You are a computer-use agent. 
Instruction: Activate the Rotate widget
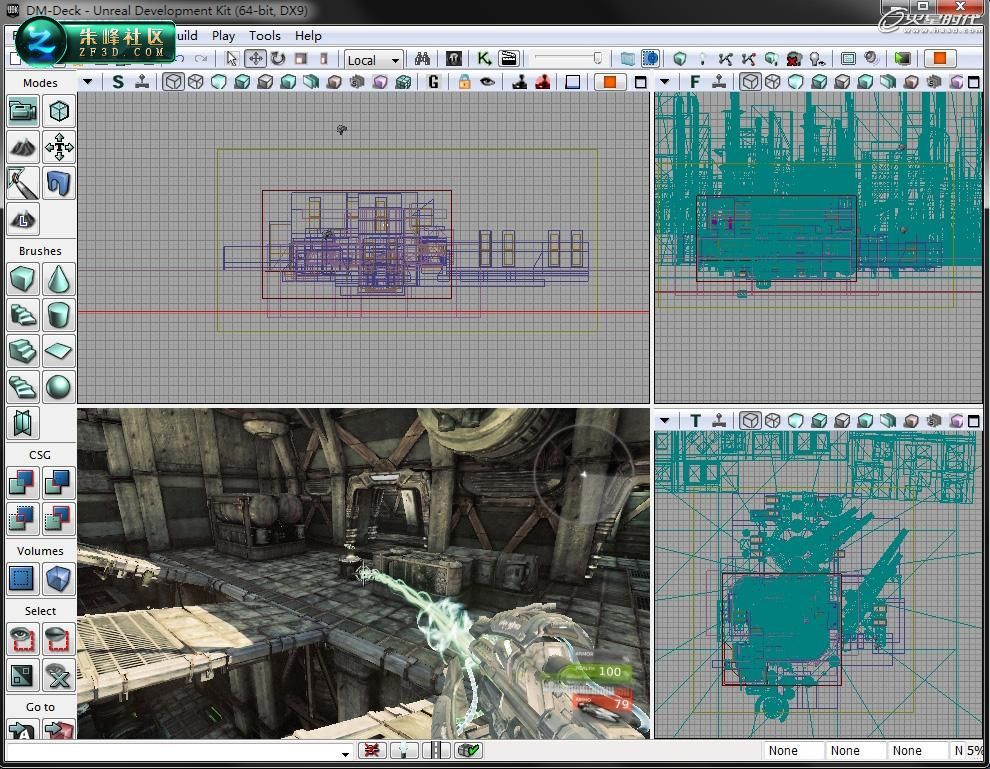coord(278,59)
